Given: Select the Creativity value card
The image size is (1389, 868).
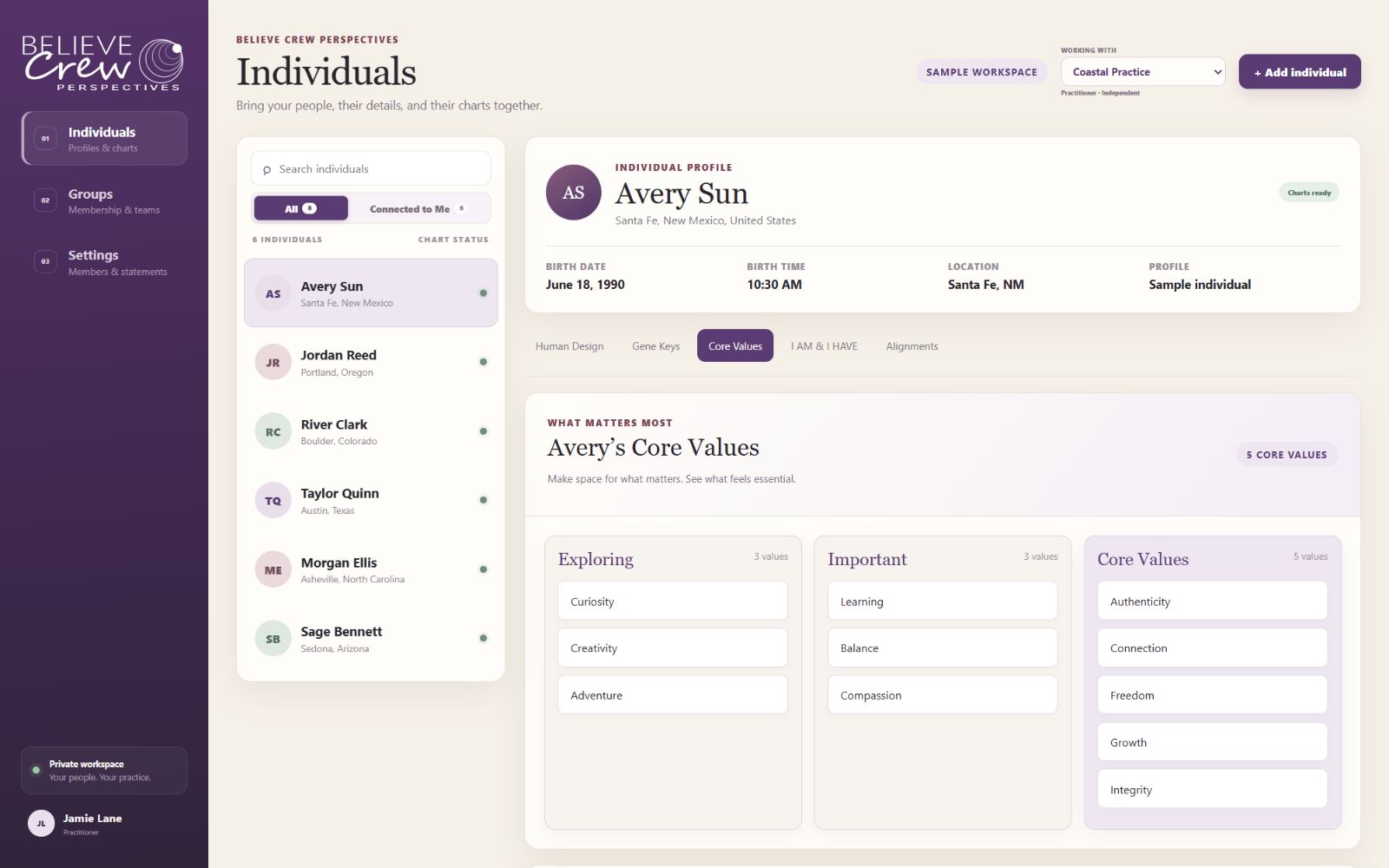Looking at the screenshot, I should click(673, 648).
